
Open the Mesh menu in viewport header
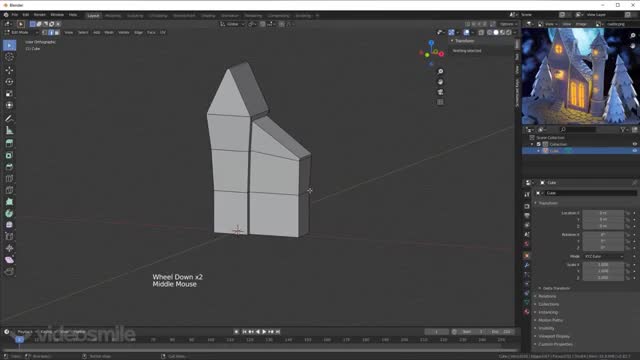coord(109,32)
